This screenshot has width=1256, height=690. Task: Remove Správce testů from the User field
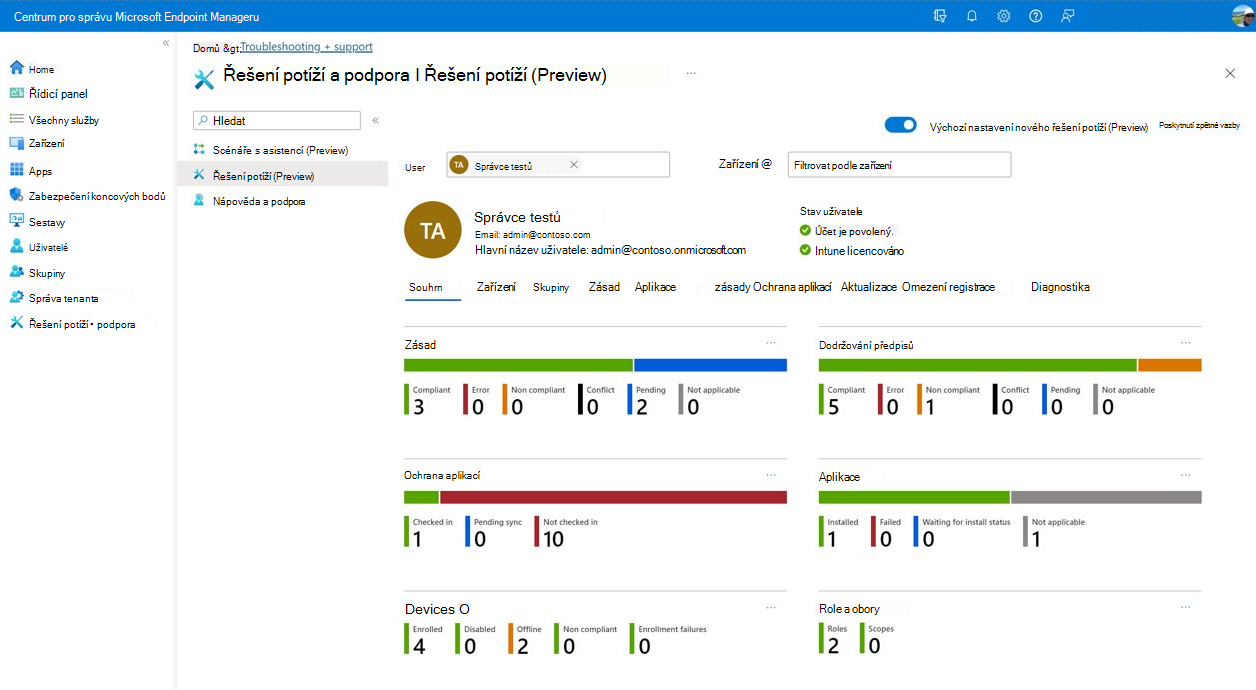[x=574, y=165]
